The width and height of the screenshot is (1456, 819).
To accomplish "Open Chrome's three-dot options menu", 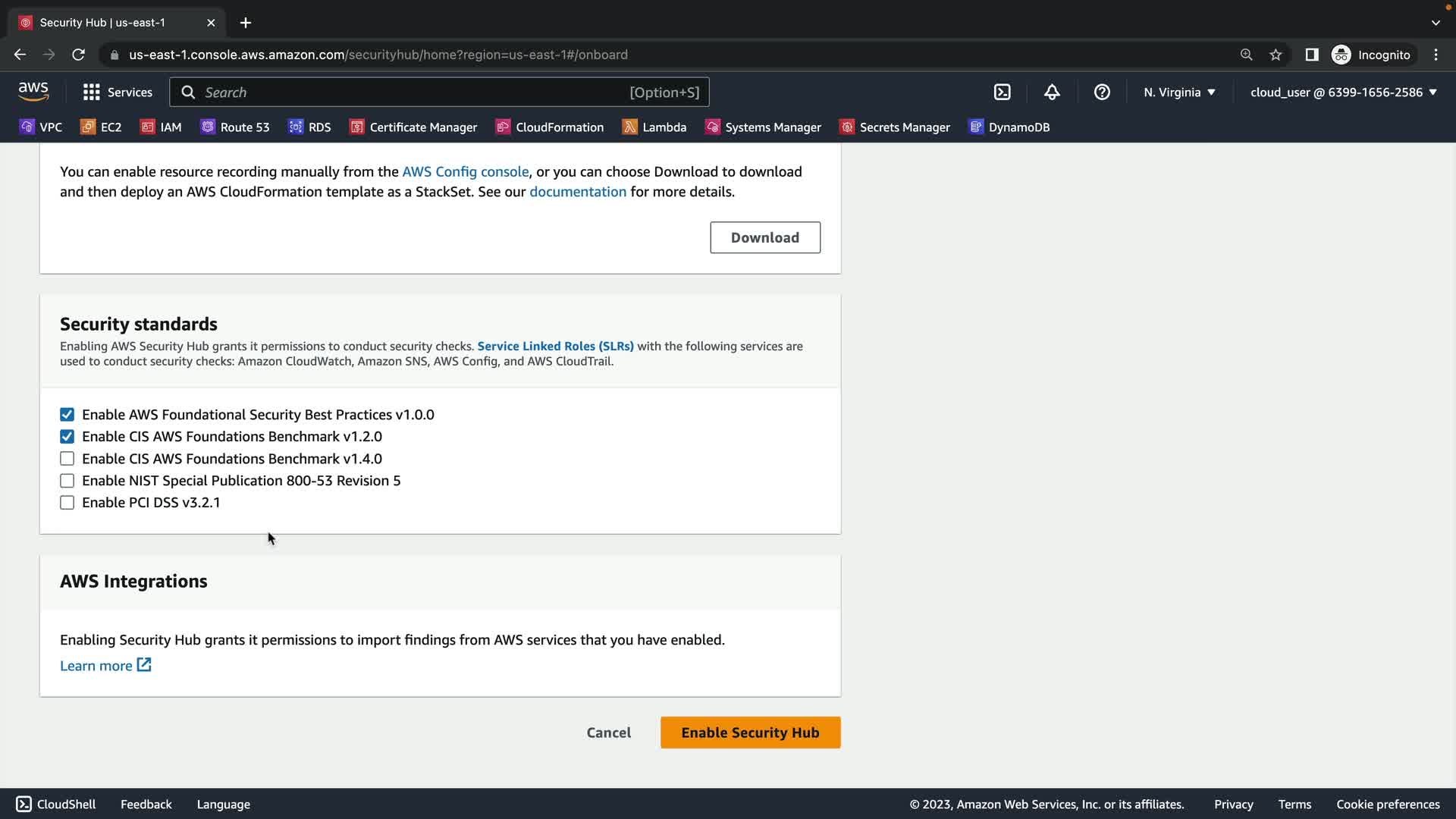I will (x=1436, y=55).
